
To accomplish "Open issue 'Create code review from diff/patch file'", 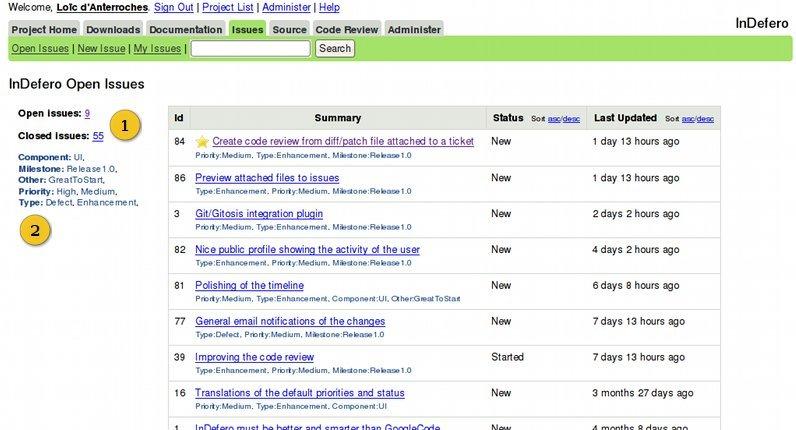I will point(343,141).
